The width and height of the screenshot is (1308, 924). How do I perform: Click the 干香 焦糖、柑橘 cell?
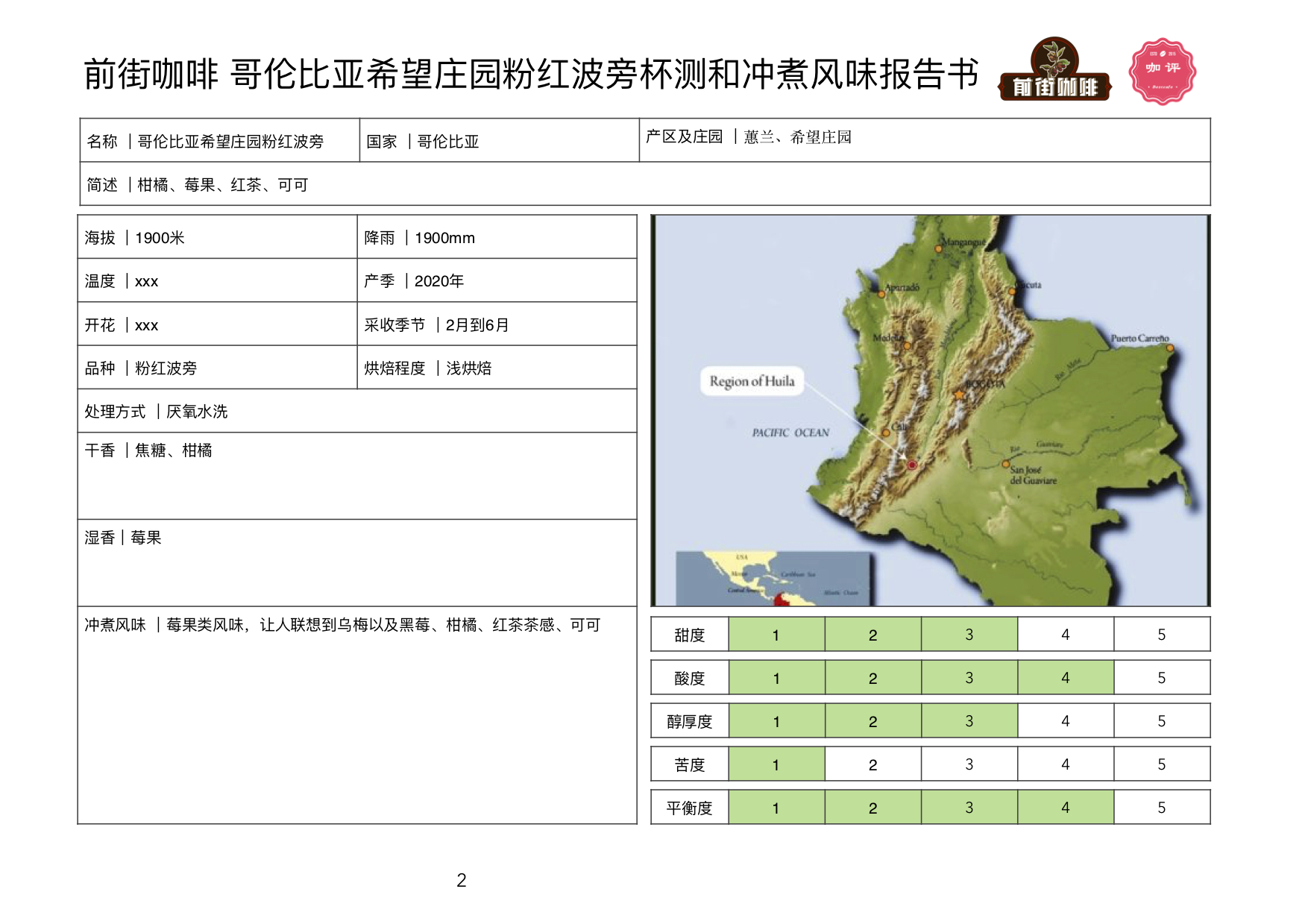(357, 476)
